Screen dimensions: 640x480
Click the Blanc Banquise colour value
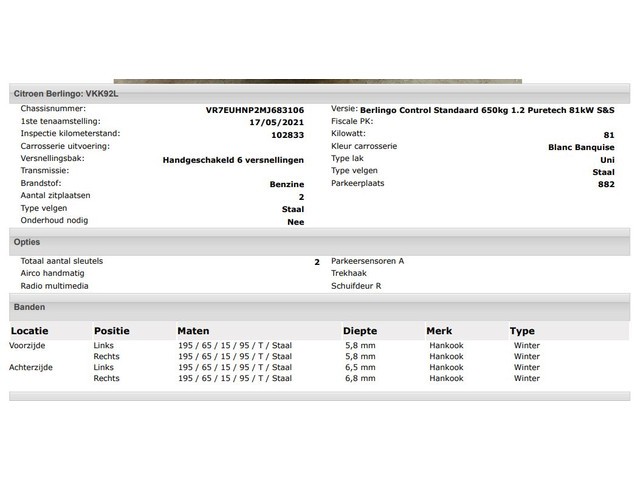(x=581, y=147)
